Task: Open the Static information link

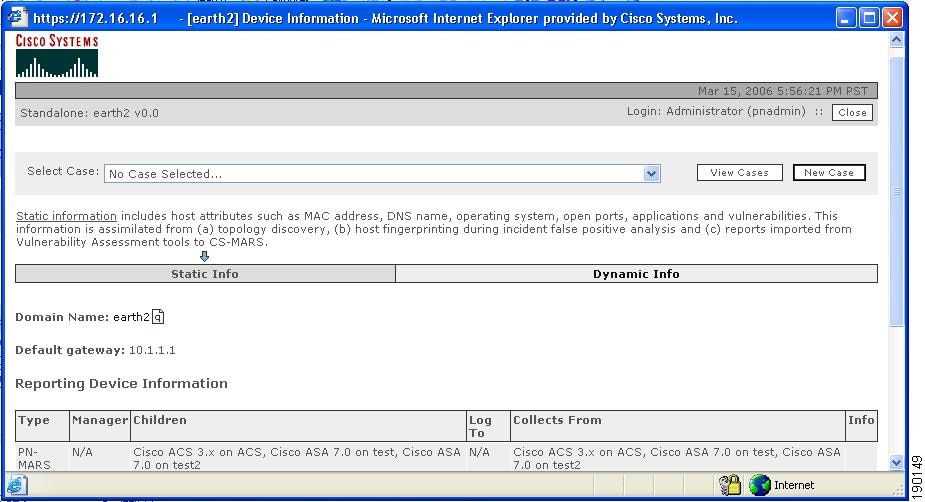Action: 66,216
